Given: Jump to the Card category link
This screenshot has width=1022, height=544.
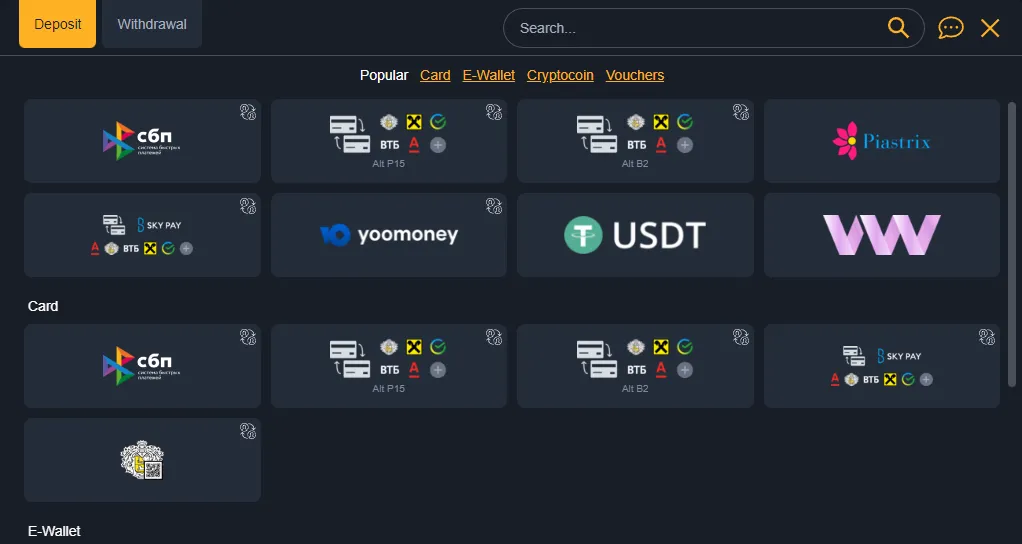Looking at the screenshot, I should point(435,76).
